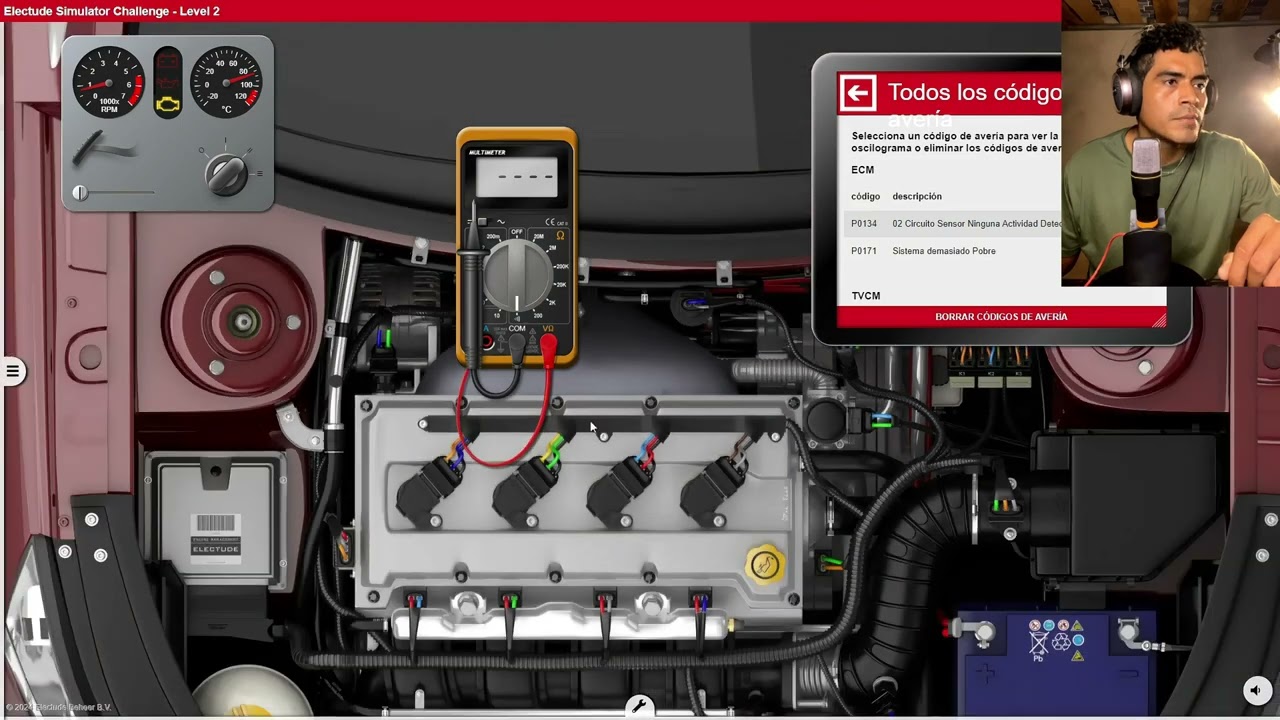The height and width of the screenshot is (720, 1280).
Task: Adjust the throttle slider knob
Action: [80, 193]
